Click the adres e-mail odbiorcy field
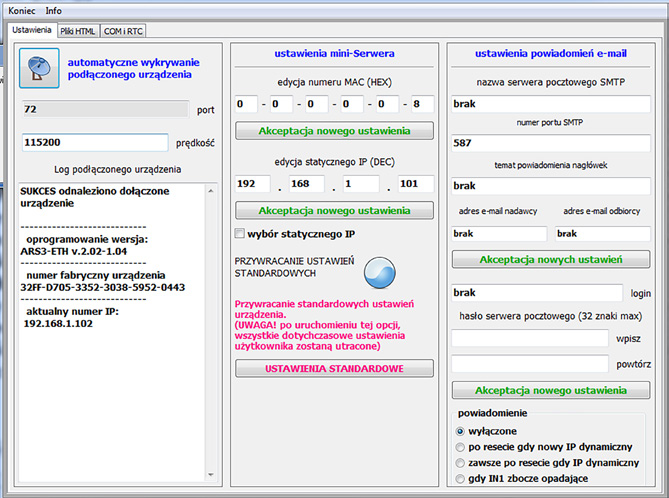 pyautogui.click(x=603, y=234)
